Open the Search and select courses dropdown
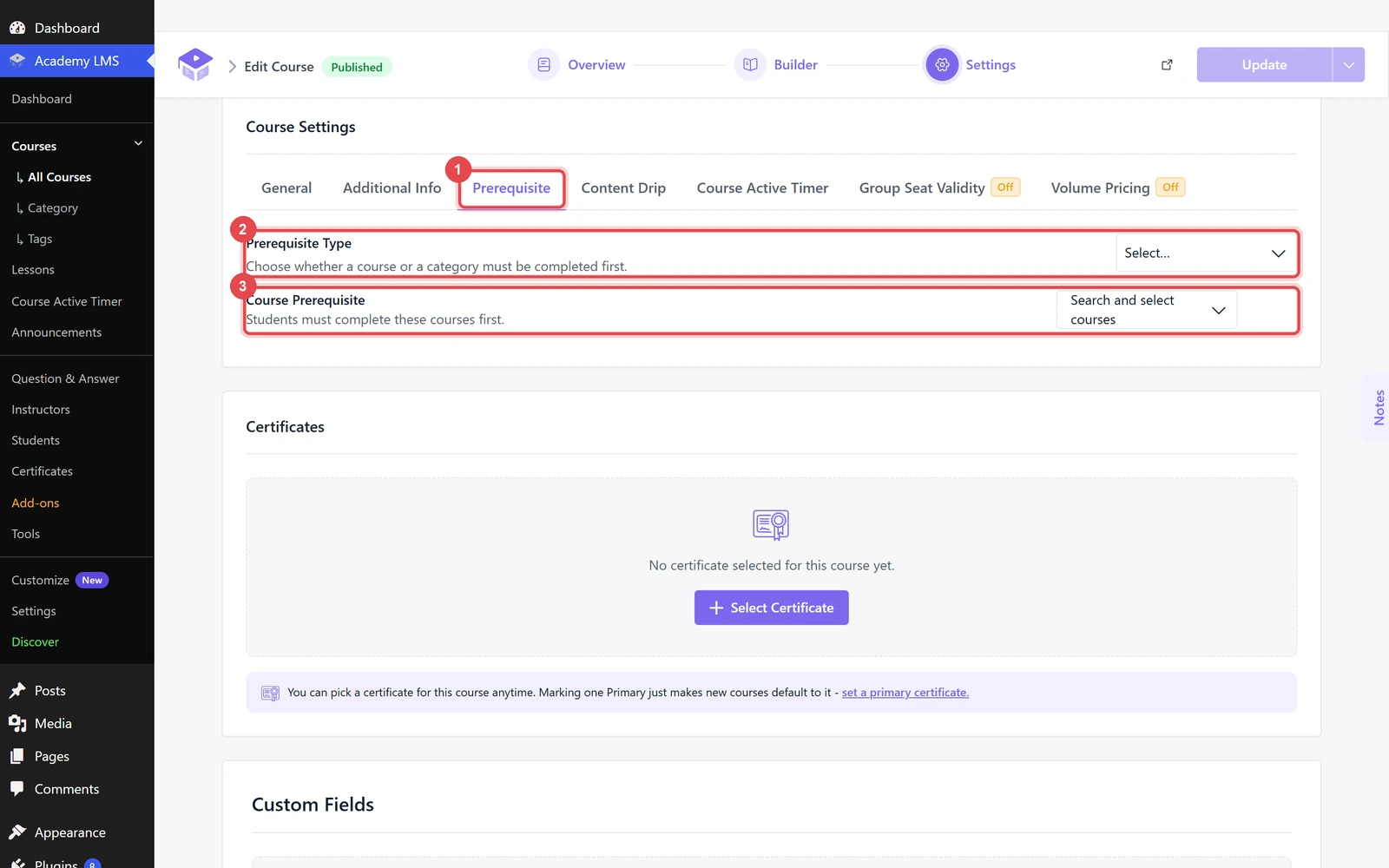The height and width of the screenshot is (868, 1389). tap(1147, 310)
